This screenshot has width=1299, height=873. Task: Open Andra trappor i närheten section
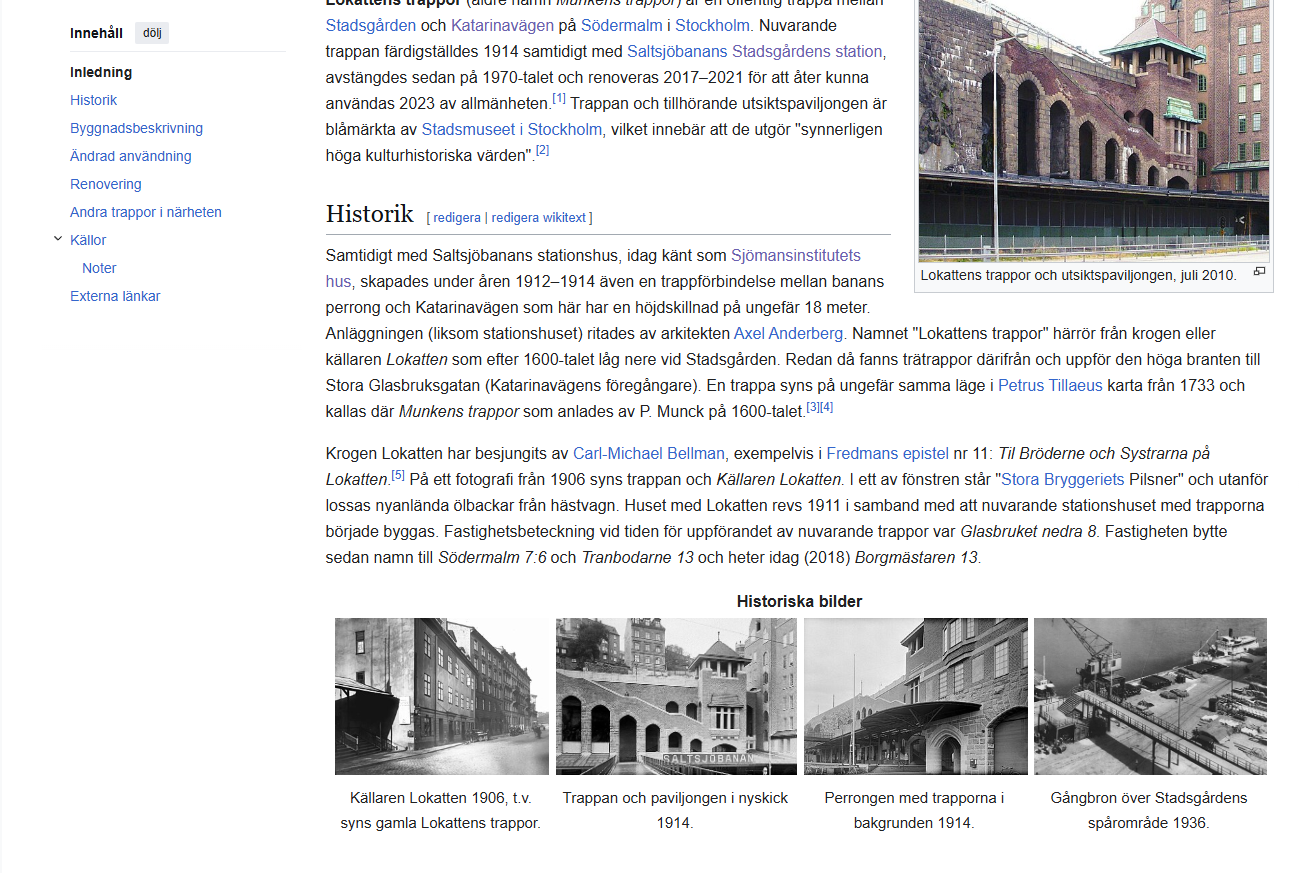click(146, 212)
